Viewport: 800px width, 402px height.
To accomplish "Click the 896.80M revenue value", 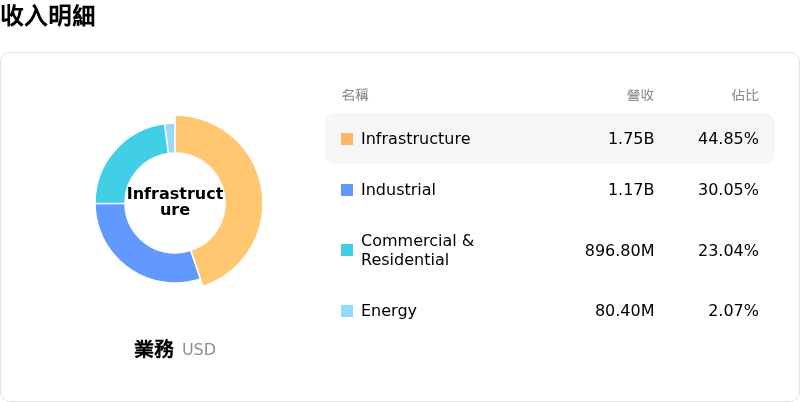I will click(619, 250).
